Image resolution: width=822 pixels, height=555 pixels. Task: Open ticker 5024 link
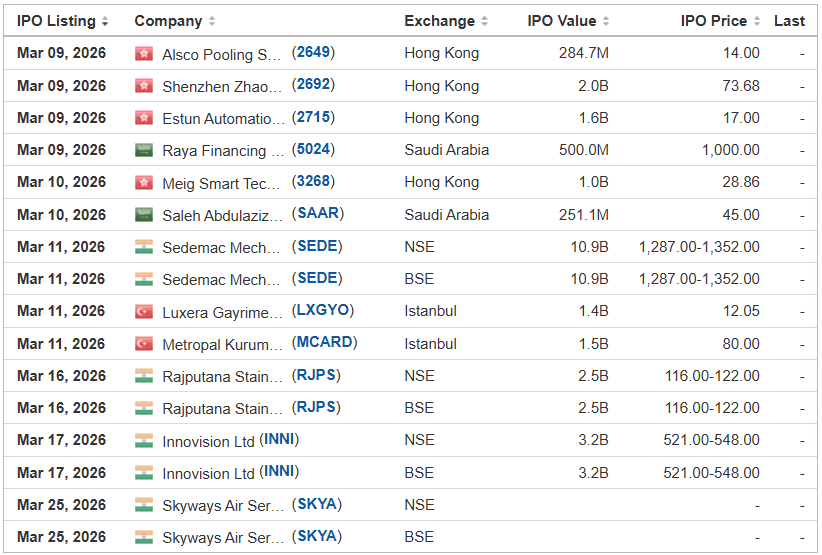tap(313, 149)
